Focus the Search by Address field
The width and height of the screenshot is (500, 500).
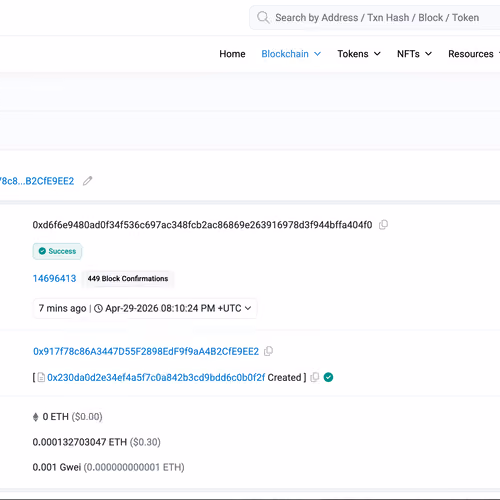[377, 17]
